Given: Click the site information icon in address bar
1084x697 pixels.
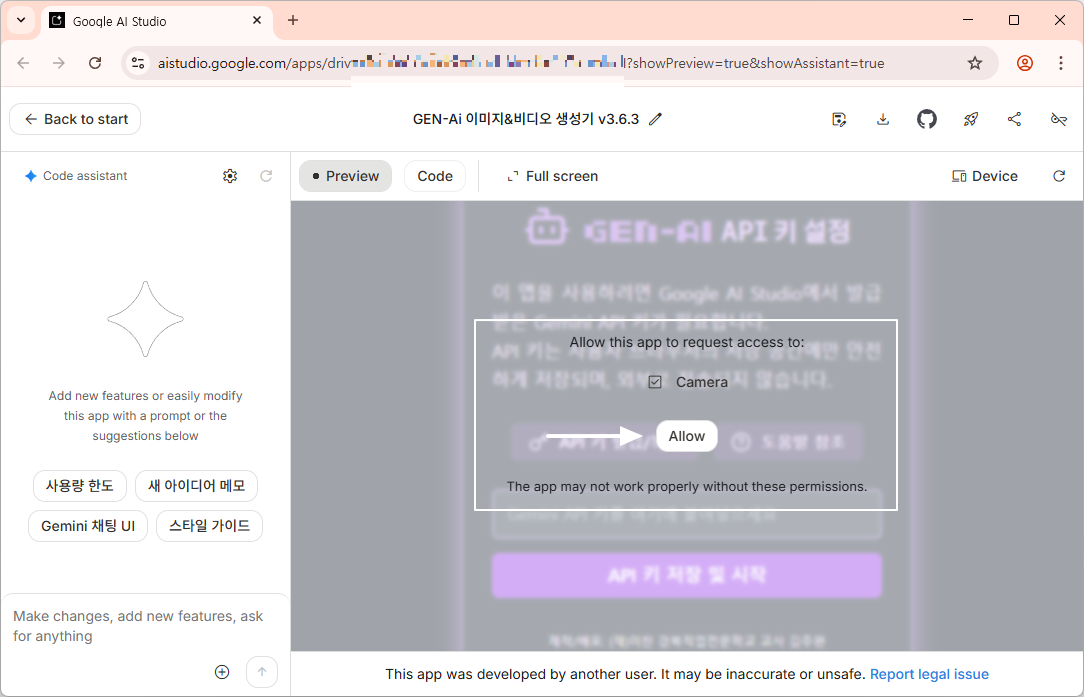Looking at the screenshot, I should point(138,63).
